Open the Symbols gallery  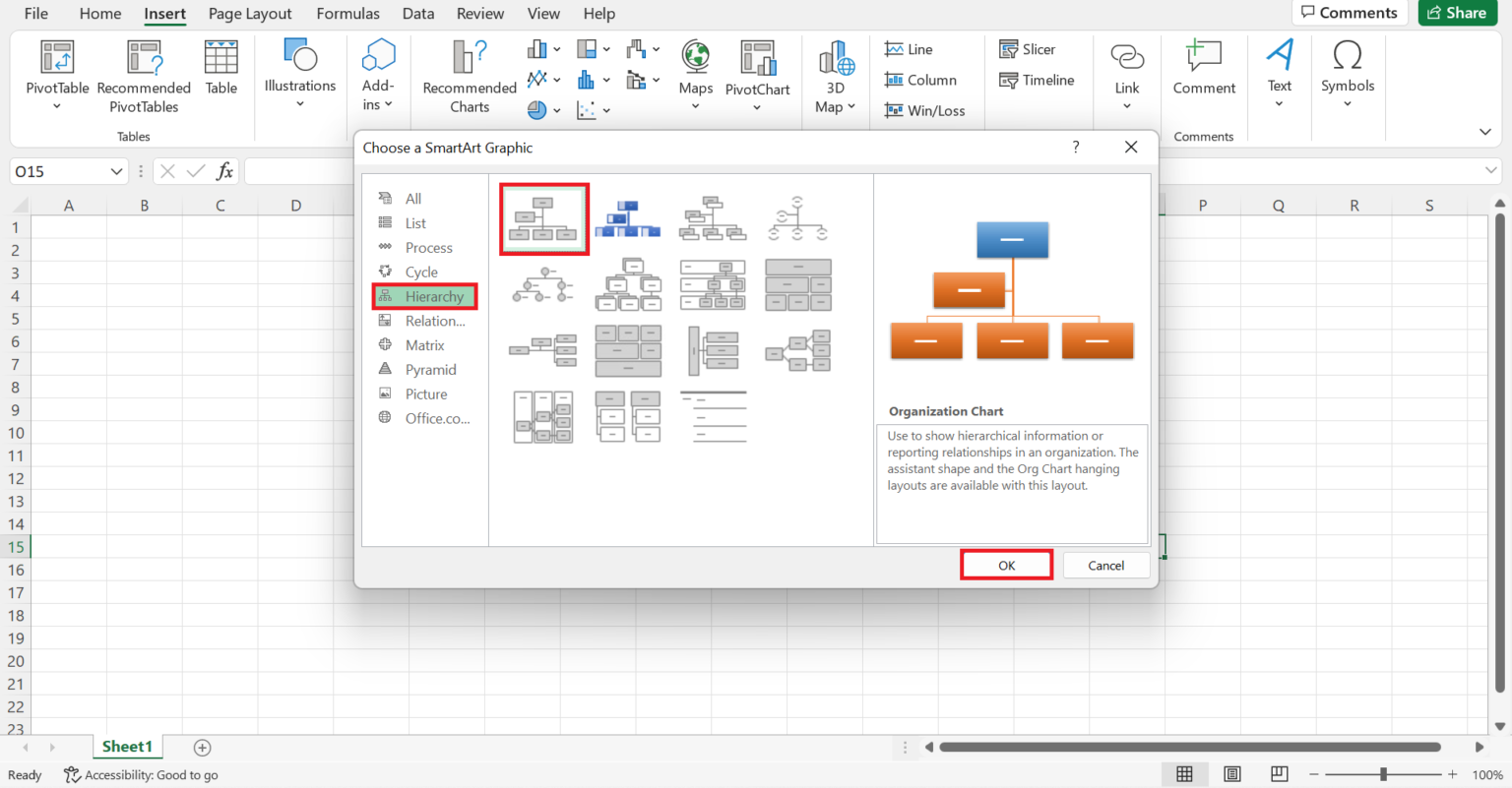[x=1347, y=69]
